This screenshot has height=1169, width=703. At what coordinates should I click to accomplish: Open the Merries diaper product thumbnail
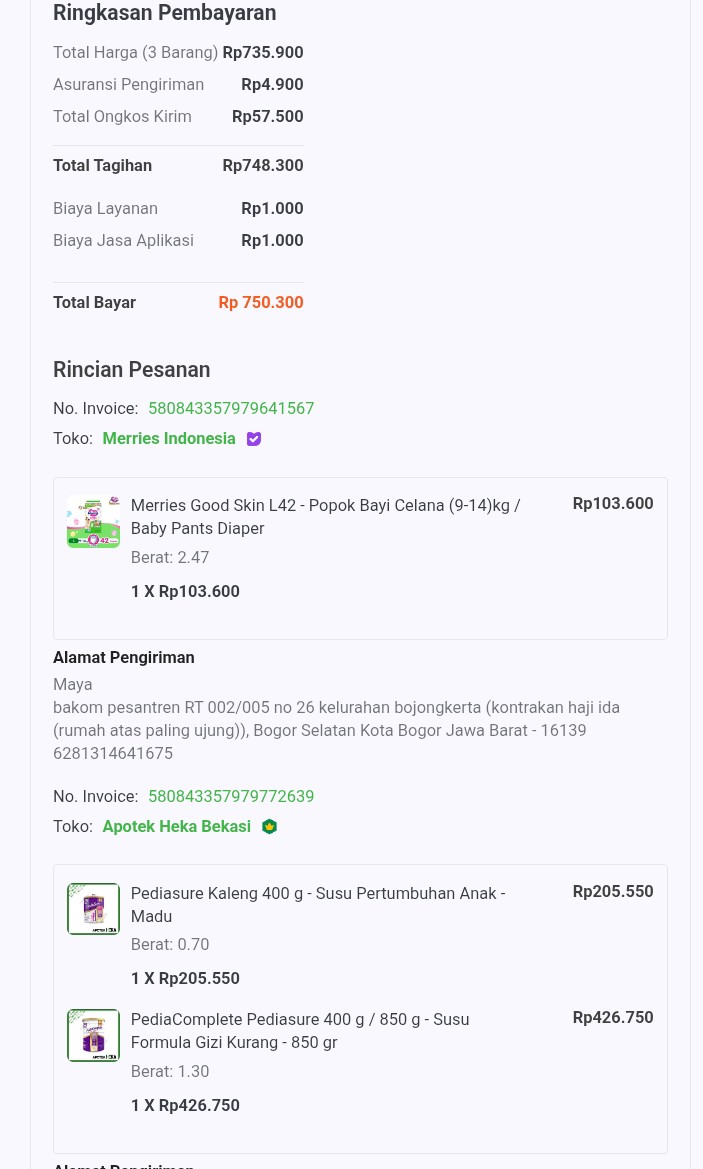tap(93, 522)
